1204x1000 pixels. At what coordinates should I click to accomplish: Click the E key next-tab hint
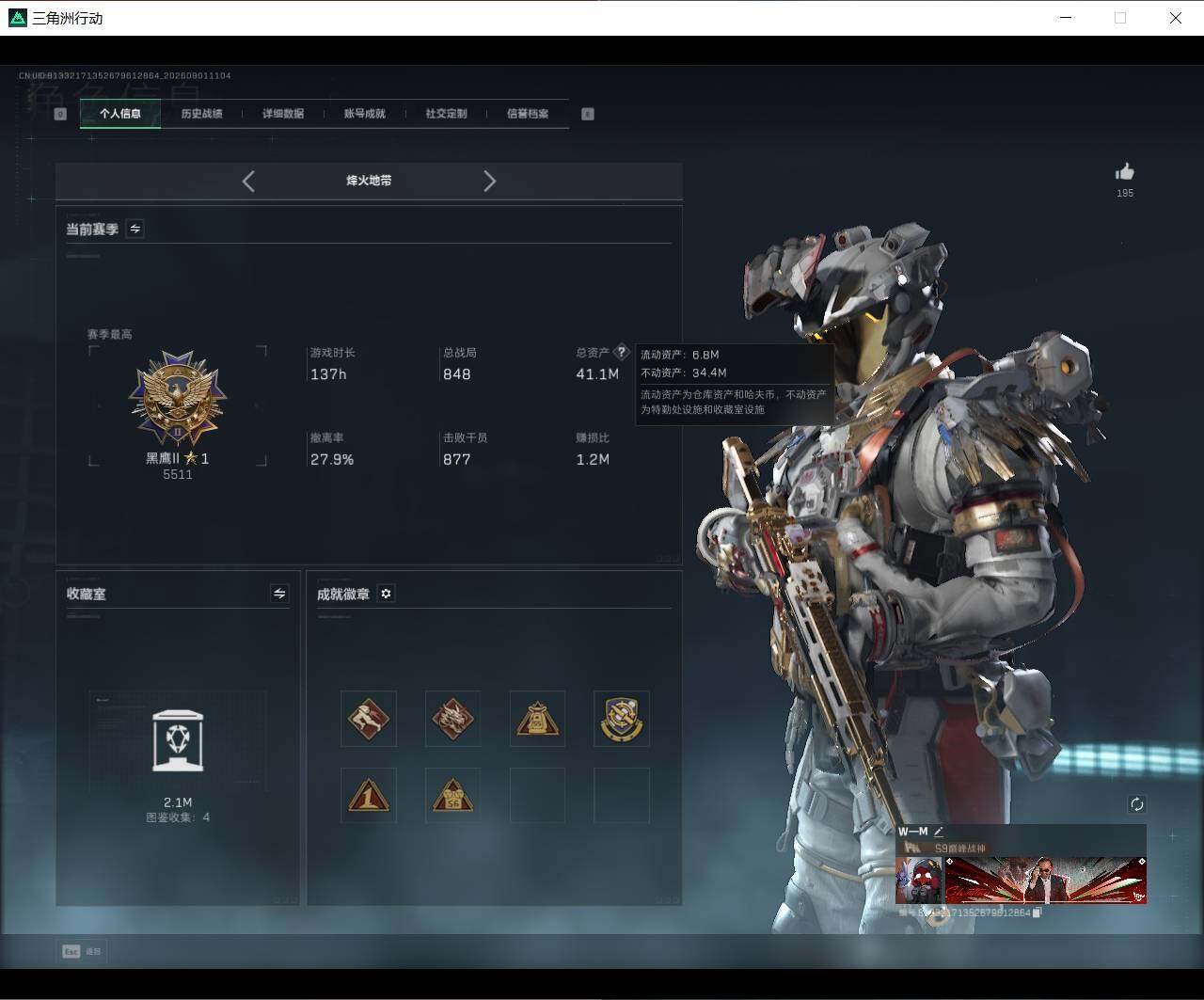[x=588, y=114]
